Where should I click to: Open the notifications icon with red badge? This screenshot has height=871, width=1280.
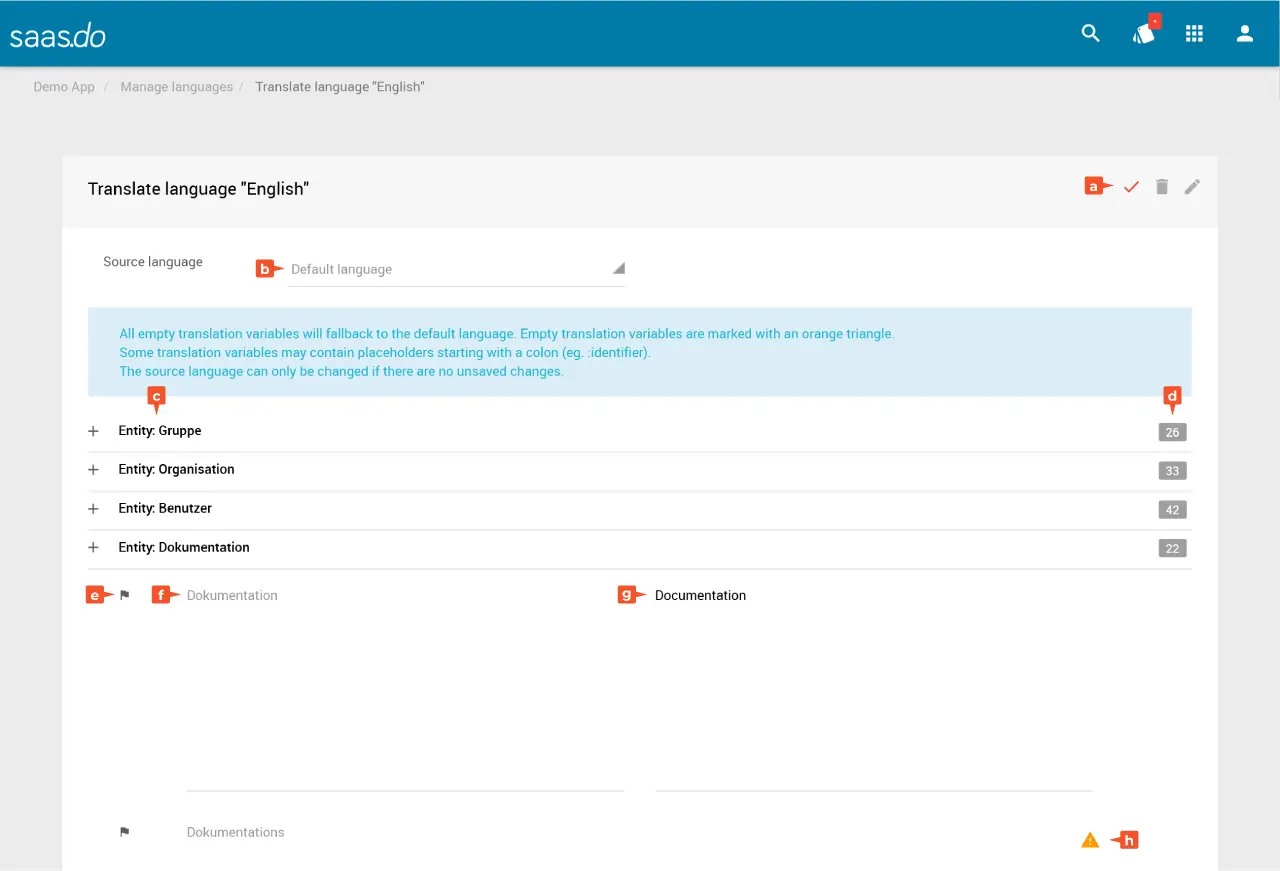tap(1143, 34)
